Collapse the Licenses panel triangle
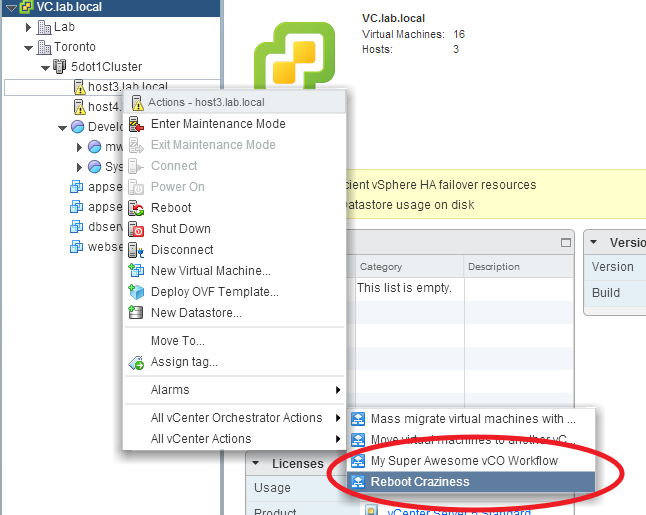 [255, 463]
